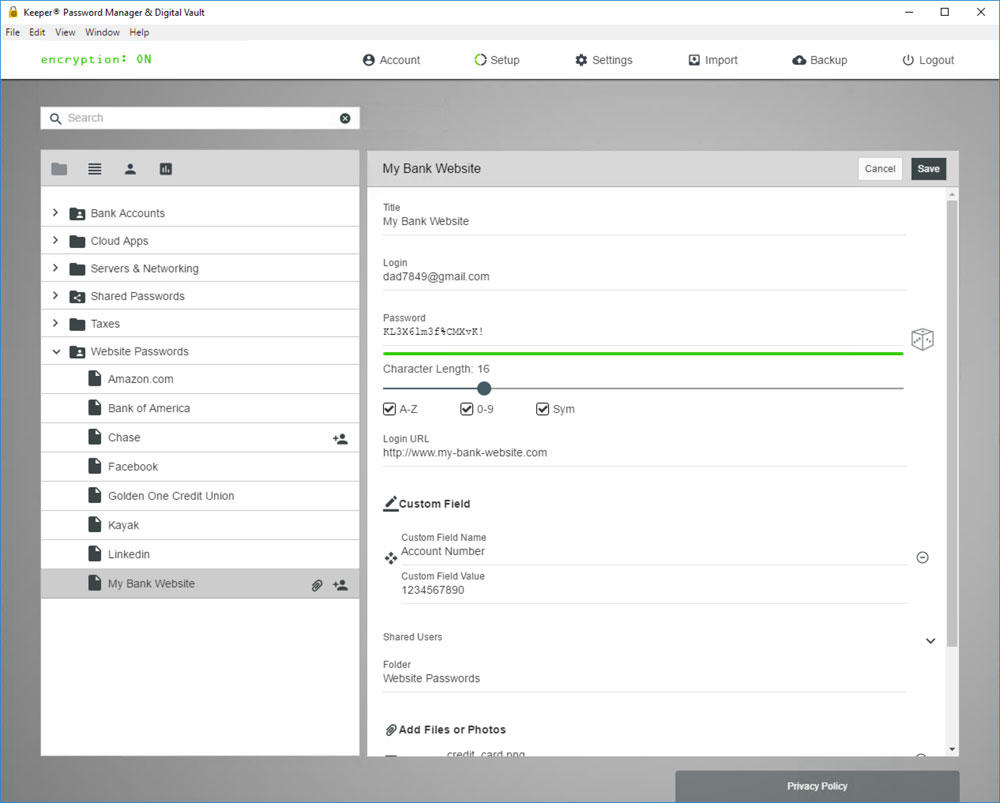The image size is (1000, 803).
Task: Click the Folder field Website Passwords
Action: click(x=644, y=679)
